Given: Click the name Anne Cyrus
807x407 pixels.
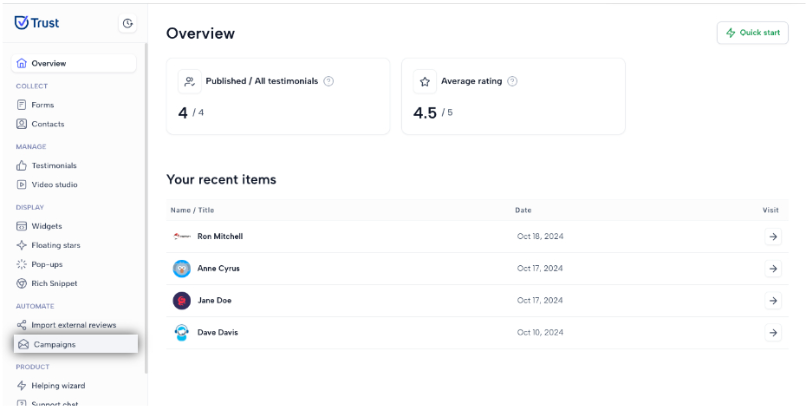Looking at the screenshot, I should tap(219, 269).
